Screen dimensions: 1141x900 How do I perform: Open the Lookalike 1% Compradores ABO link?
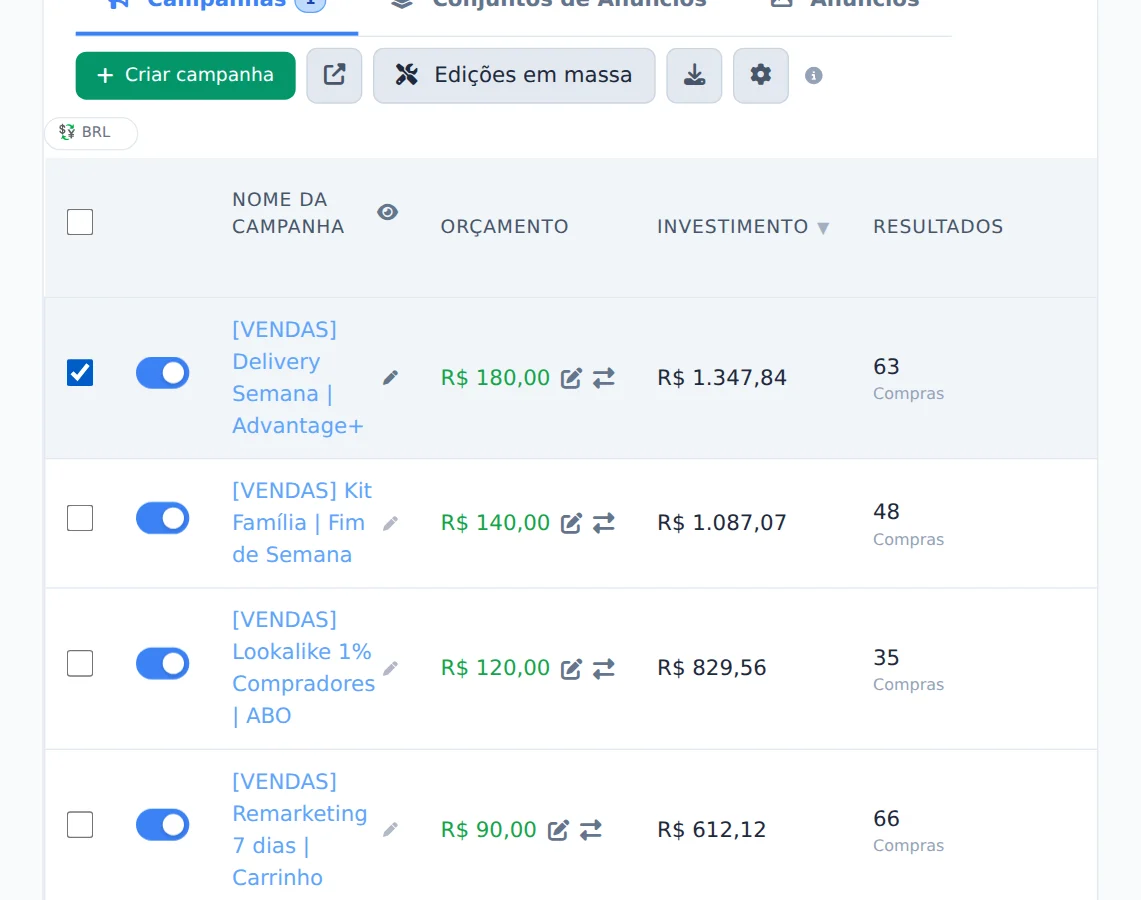coord(303,667)
